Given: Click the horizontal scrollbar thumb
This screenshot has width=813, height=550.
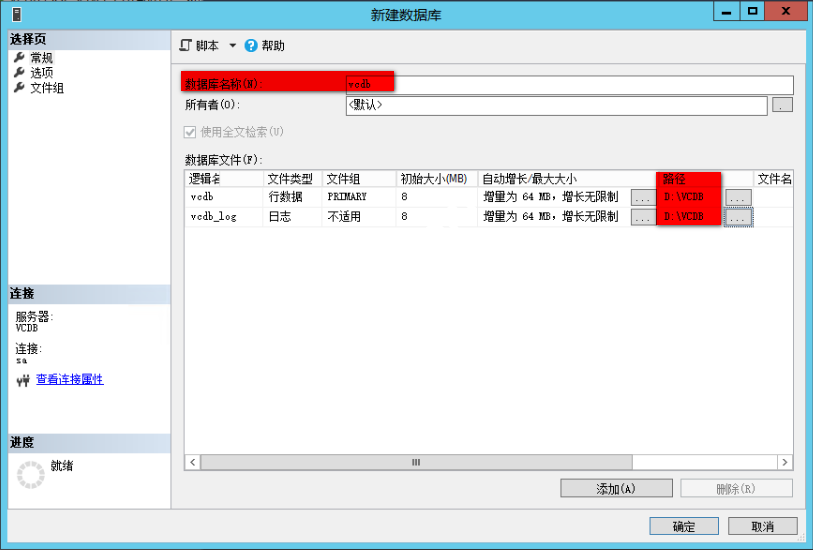Looking at the screenshot, I should [416, 462].
